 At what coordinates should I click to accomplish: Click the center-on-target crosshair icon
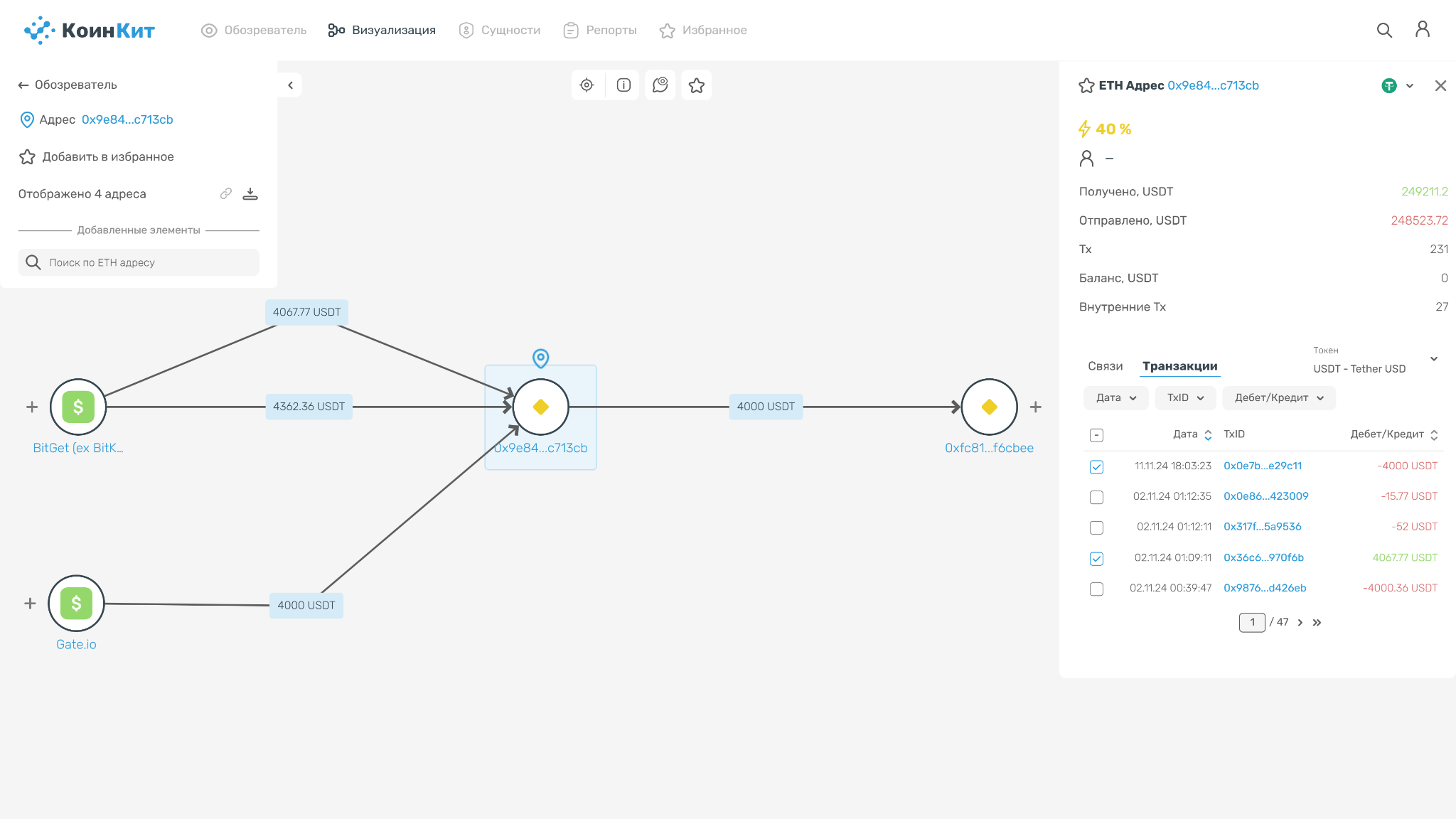[587, 85]
